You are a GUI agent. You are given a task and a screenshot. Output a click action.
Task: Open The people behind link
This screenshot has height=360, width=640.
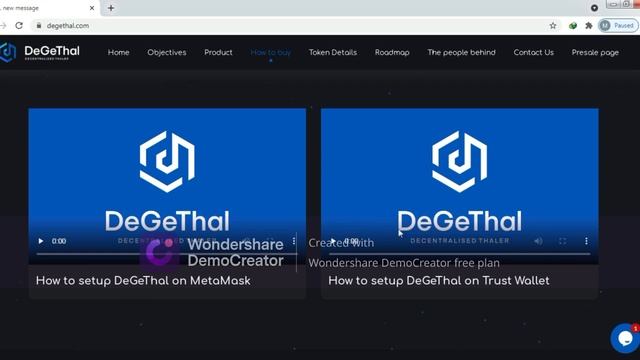(x=461, y=52)
